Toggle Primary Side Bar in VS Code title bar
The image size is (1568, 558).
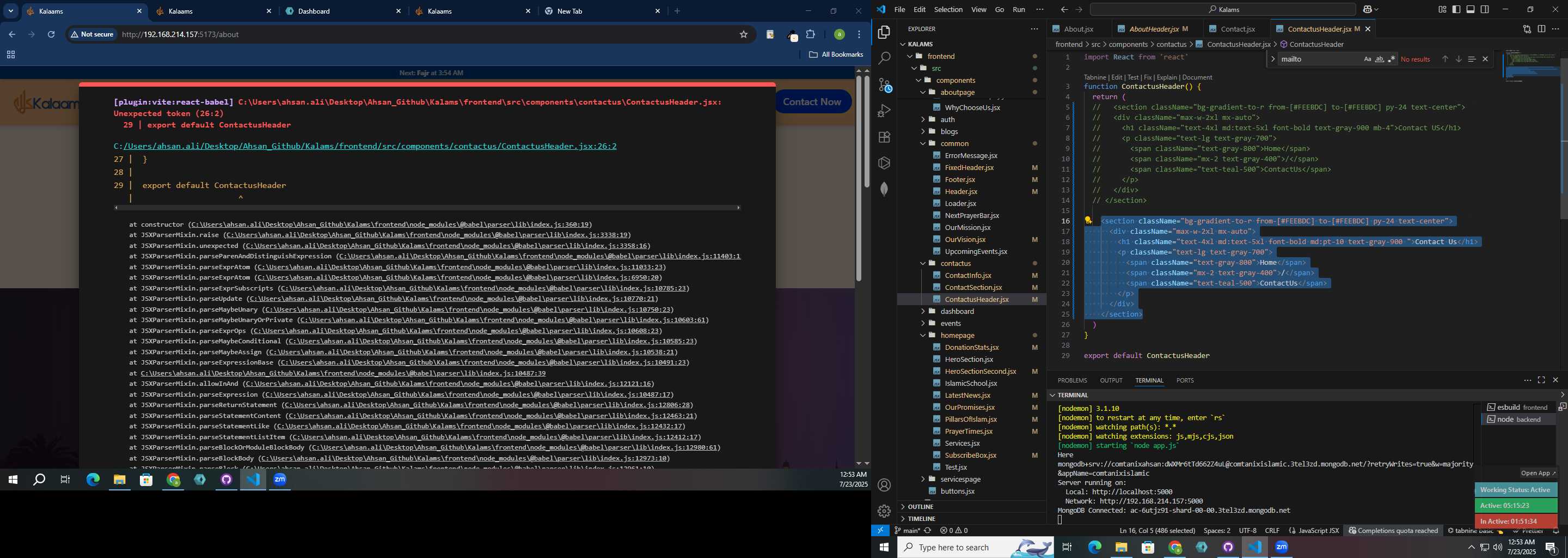[1456, 9]
